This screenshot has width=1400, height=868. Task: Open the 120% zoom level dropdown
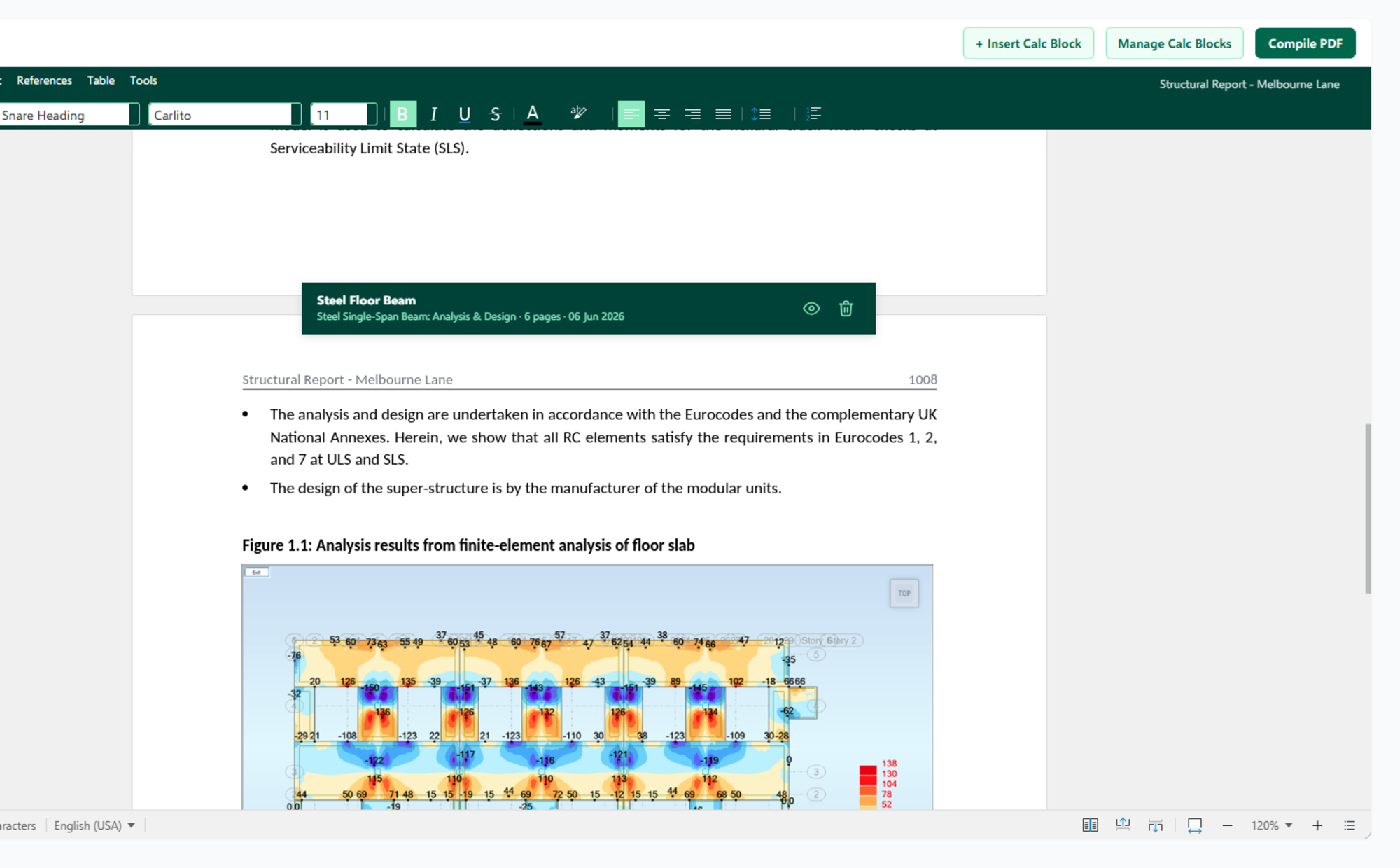tap(1271, 825)
